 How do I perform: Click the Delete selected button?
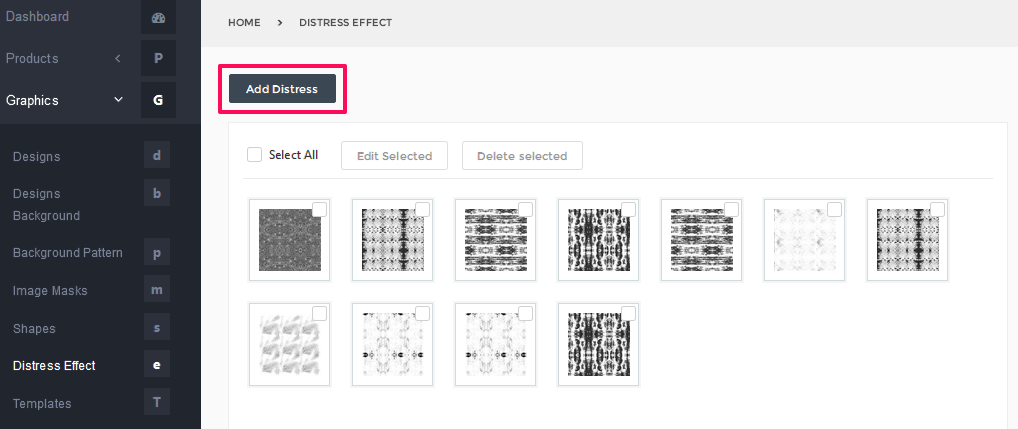[x=522, y=156]
